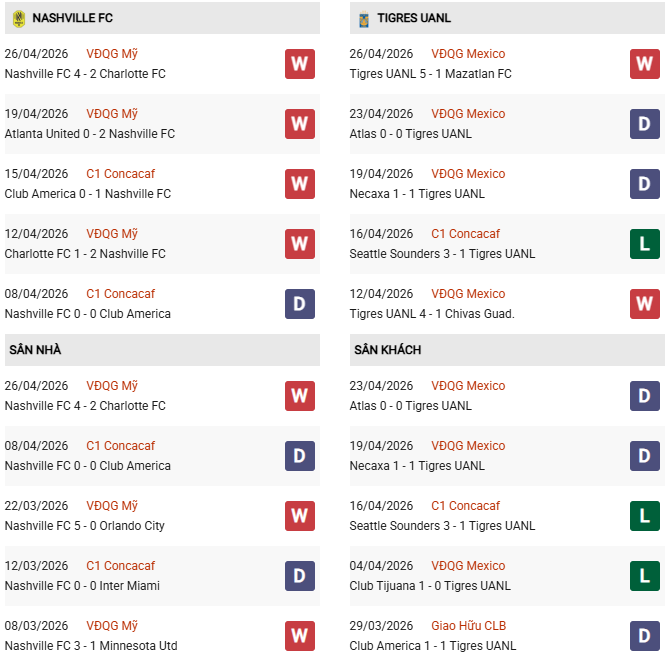Click L badge for Club Tijuana 1-0 Tigres

click(644, 576)
